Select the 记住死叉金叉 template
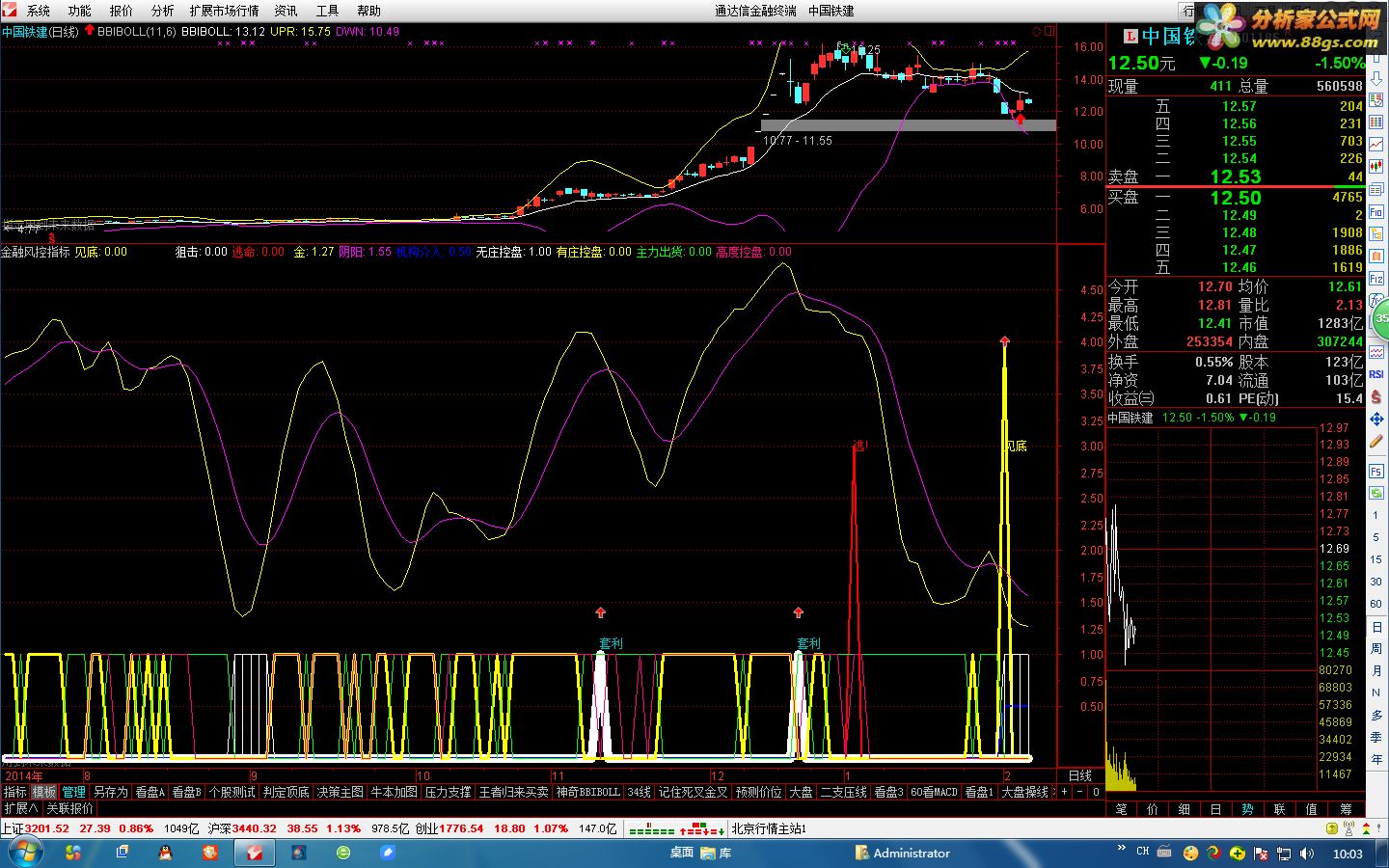The image size is (1389, 868). (694, 792)
